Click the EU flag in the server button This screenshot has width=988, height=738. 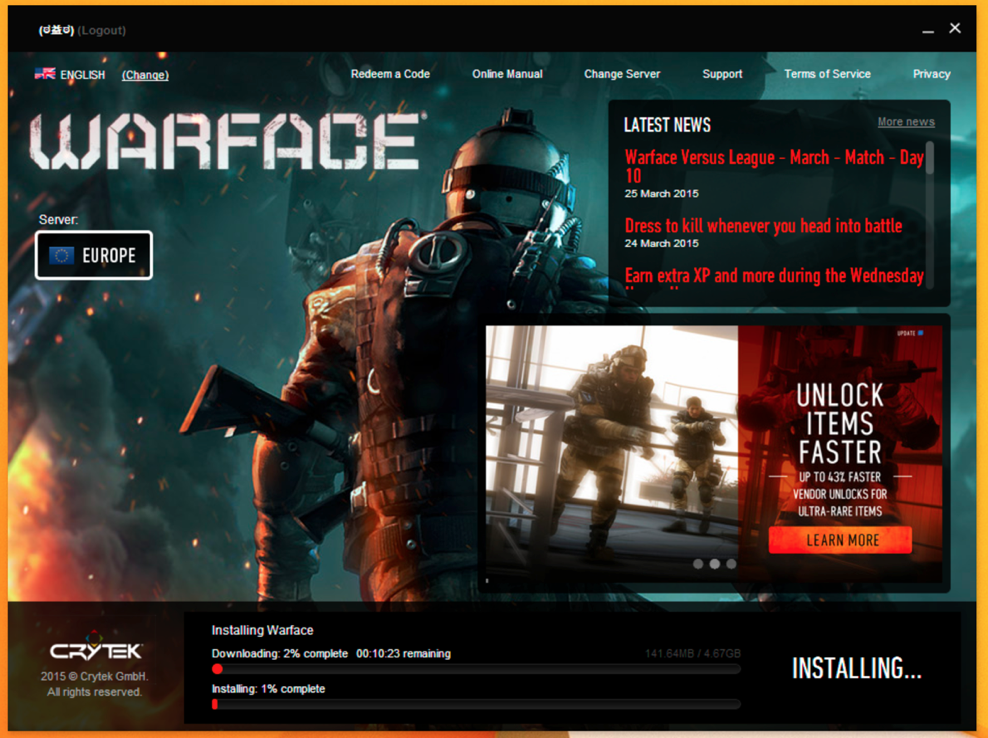[61, 255]
